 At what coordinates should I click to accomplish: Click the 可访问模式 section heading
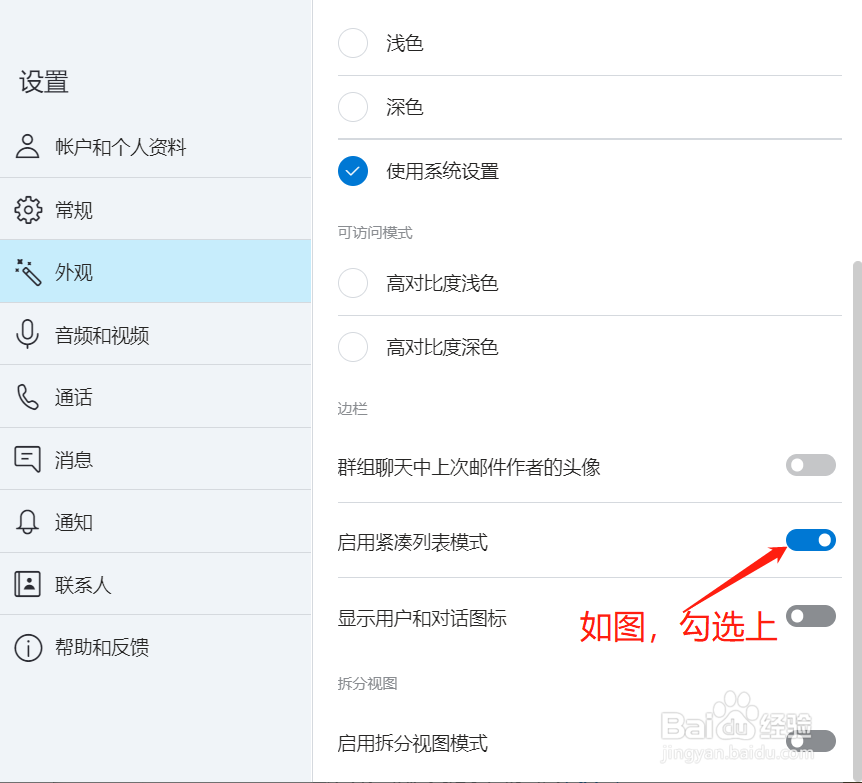coord(375,233)
